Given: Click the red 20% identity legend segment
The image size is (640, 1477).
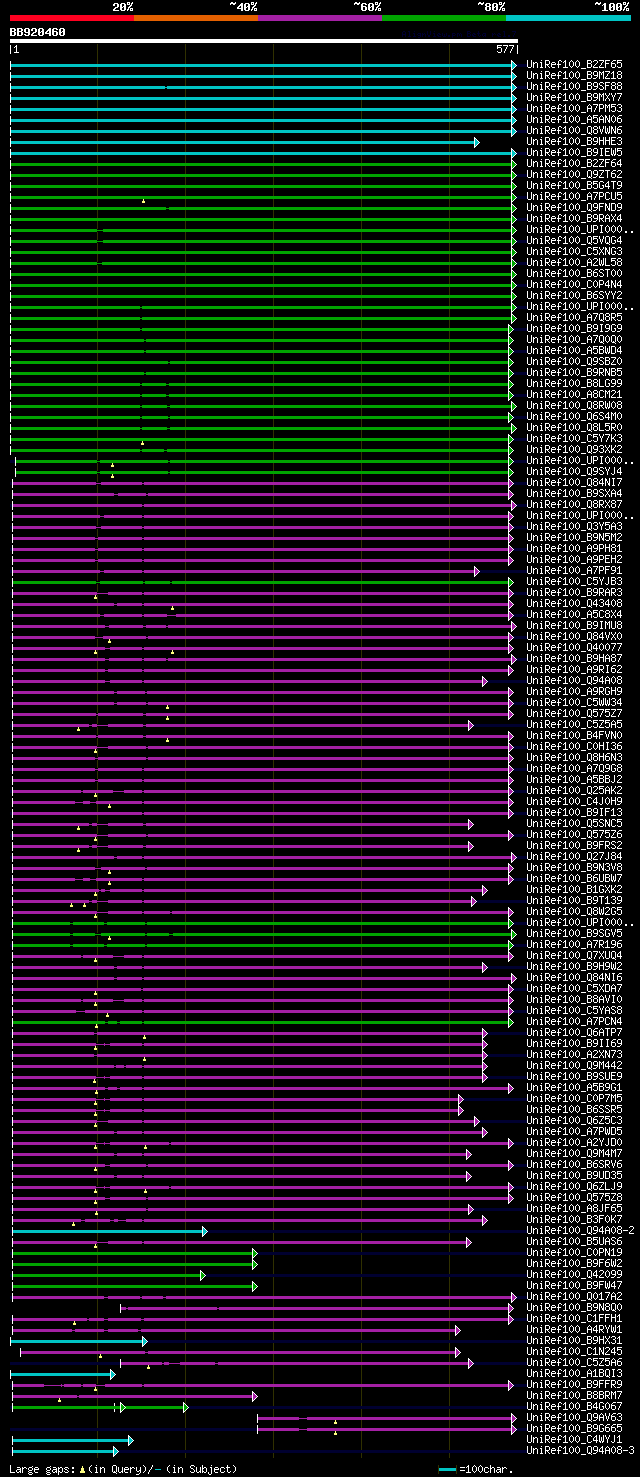Looking at the screenshot, I should [x=72, y=18].
